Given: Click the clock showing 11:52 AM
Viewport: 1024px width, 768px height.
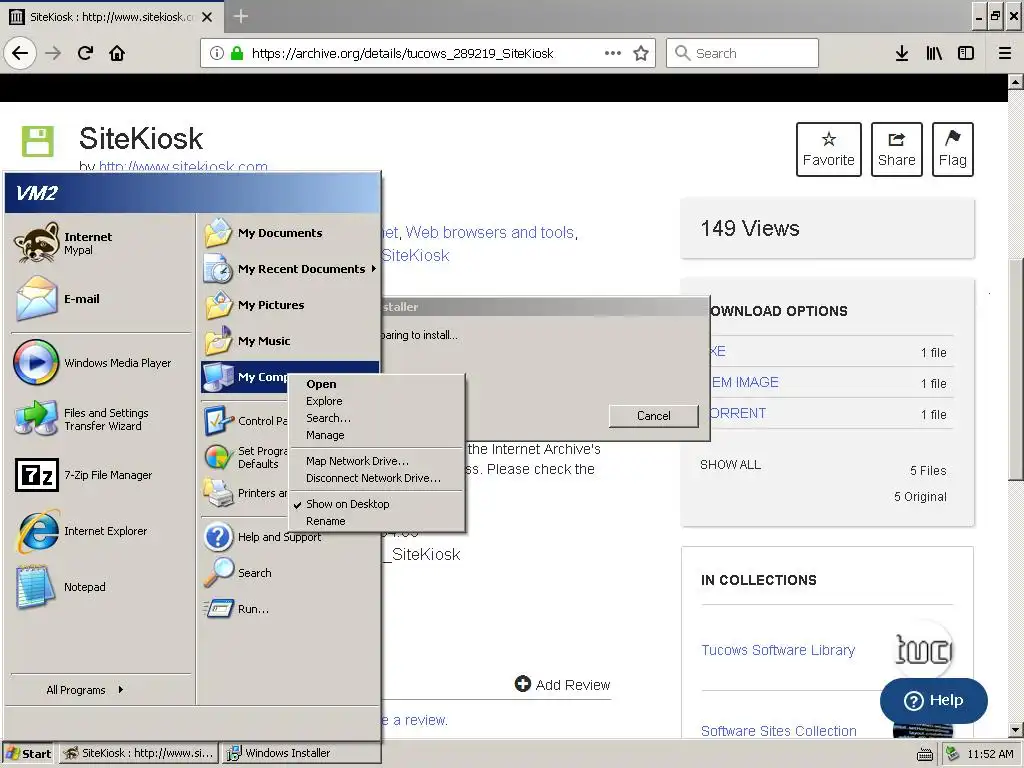Looking at the screenshot, I should point(990,754).
